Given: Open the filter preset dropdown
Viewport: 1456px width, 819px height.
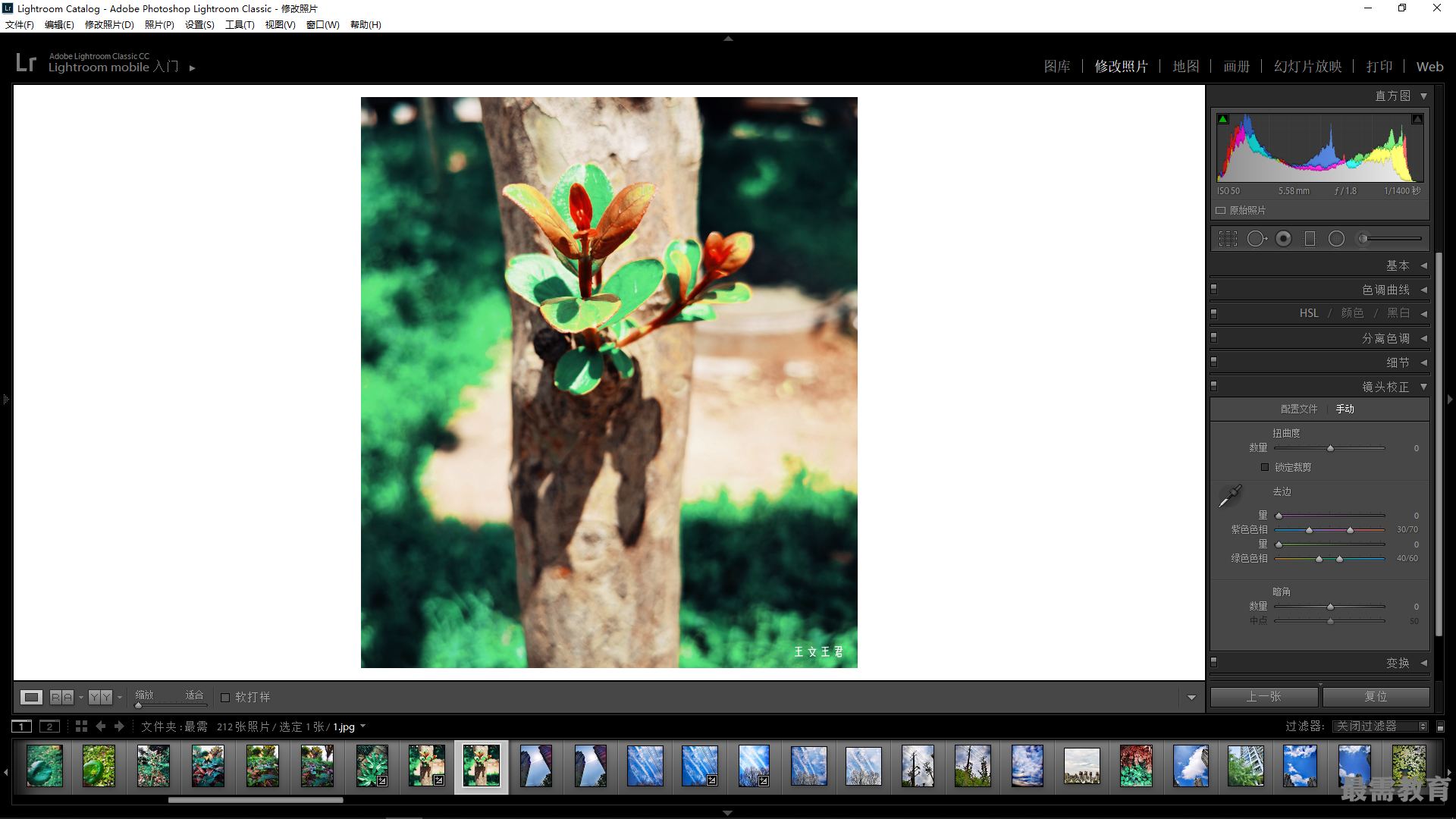Looking at the screenshot, I should (1381, 726).
